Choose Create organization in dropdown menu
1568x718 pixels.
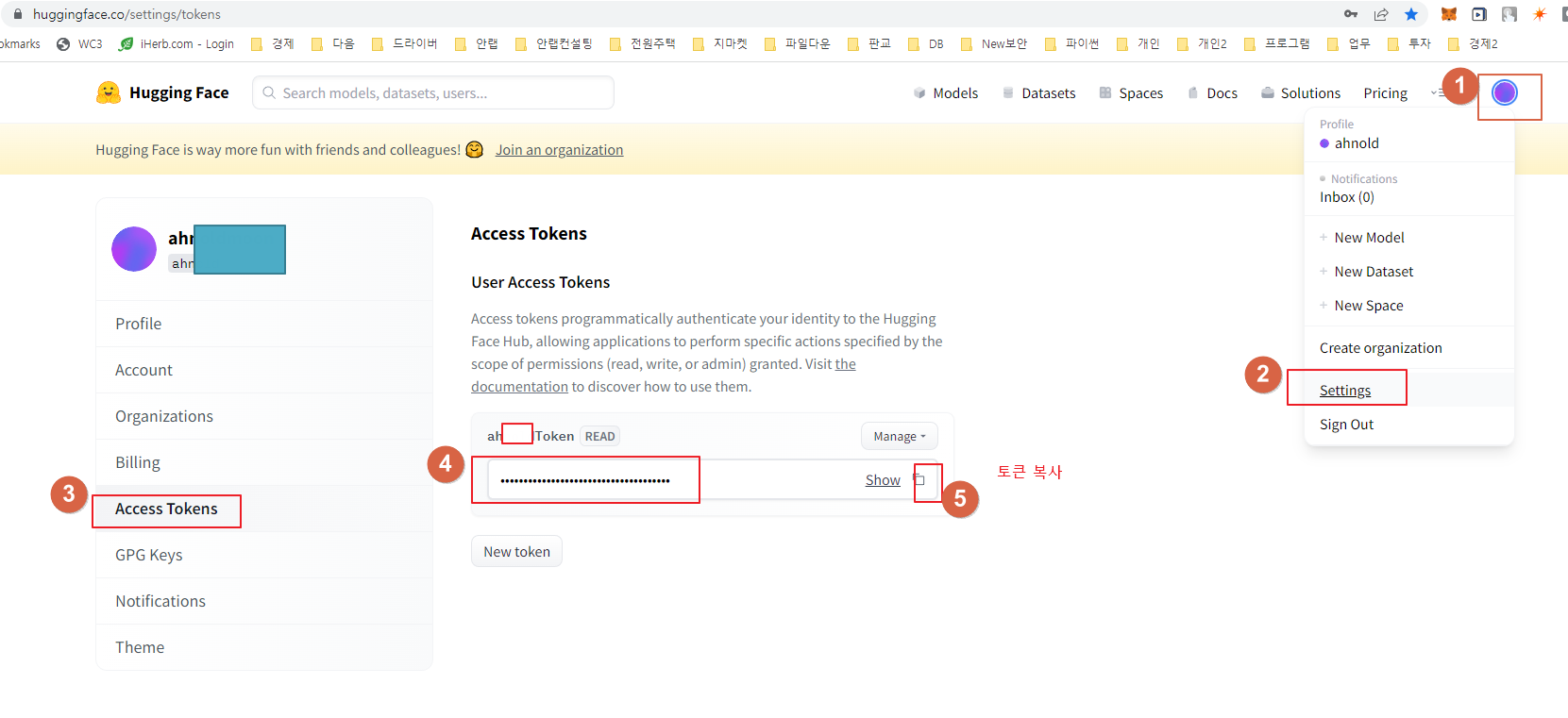(x=1409, y=348)
